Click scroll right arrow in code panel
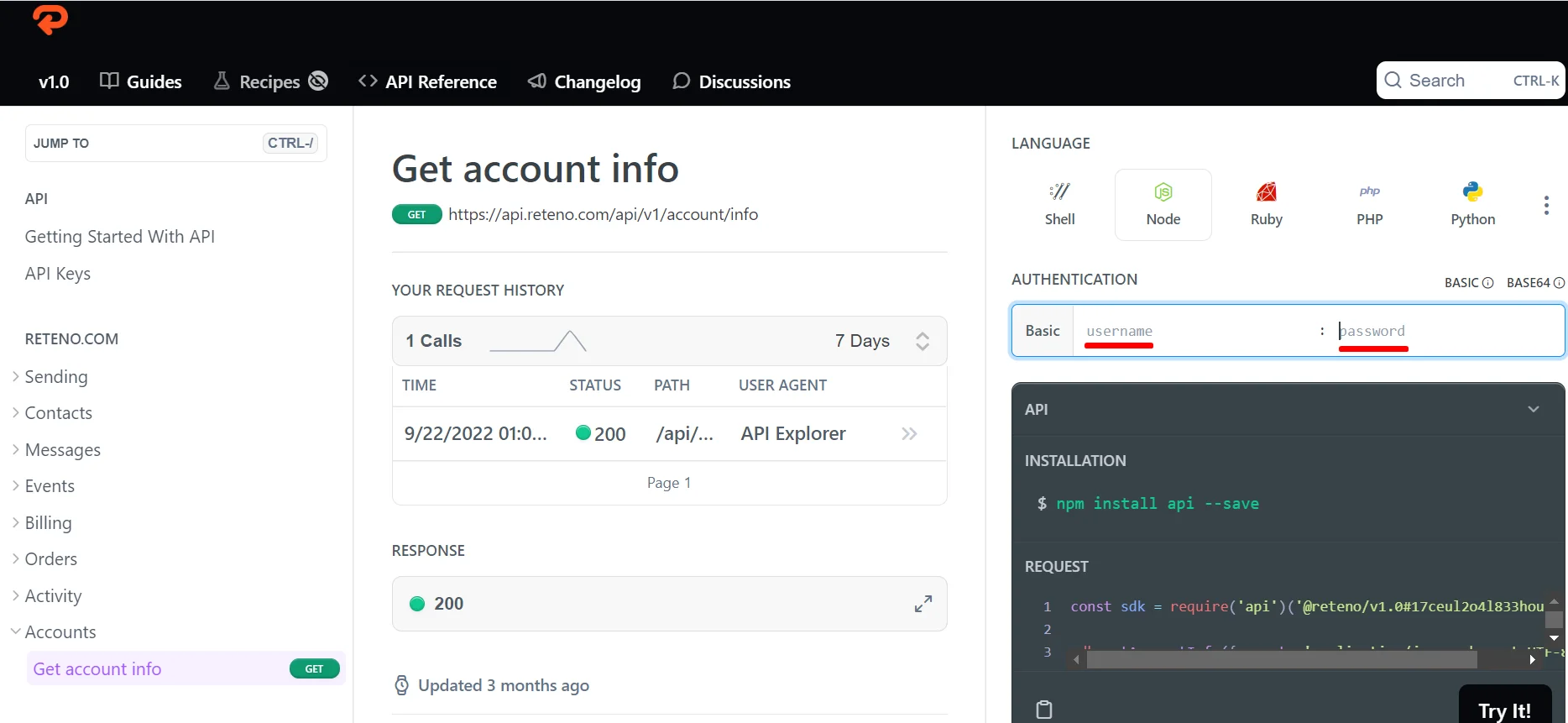Screen dimensions: 1568x723 point(1533,660)
